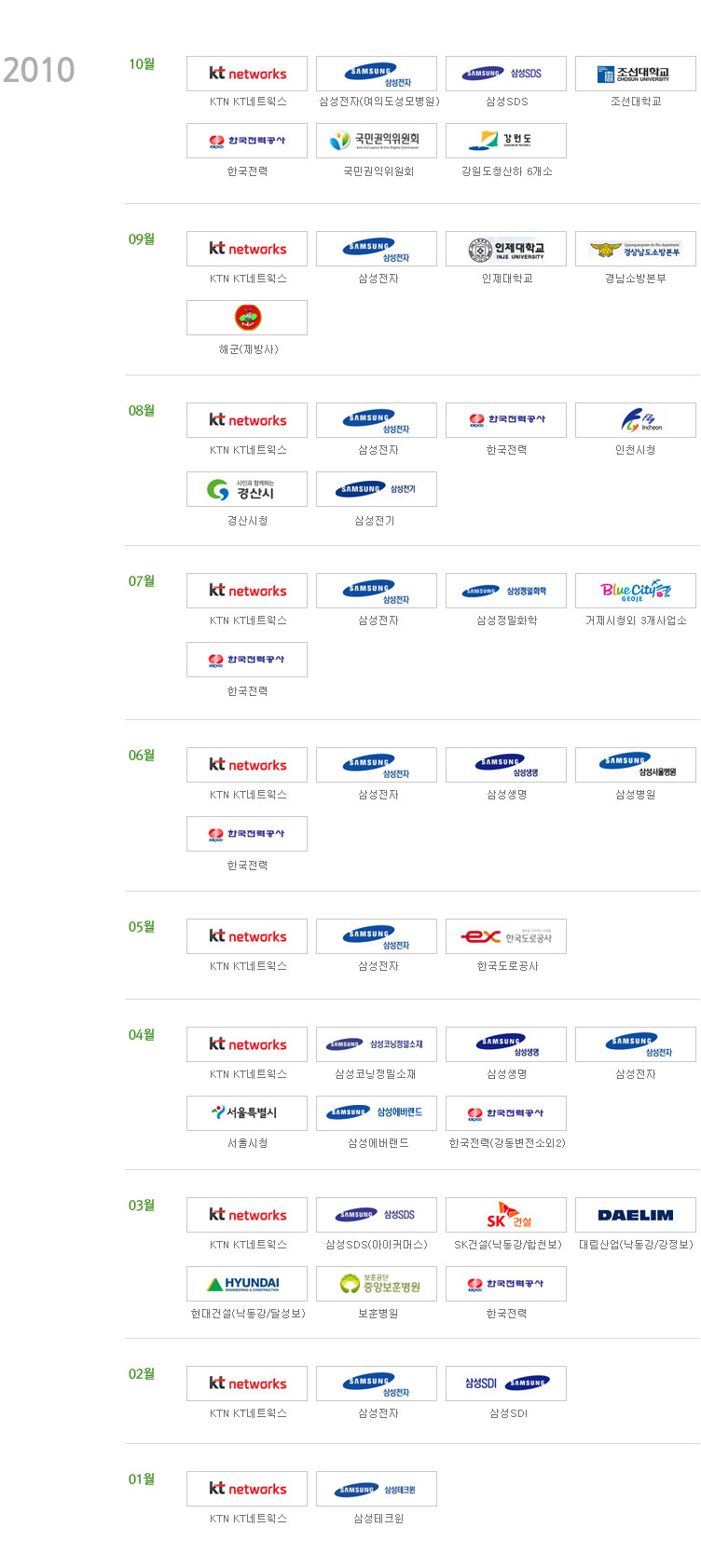Select the 삼성코닝정밀소재 logo
Screen dimensions: 701x1568
tap(377, 1044)
